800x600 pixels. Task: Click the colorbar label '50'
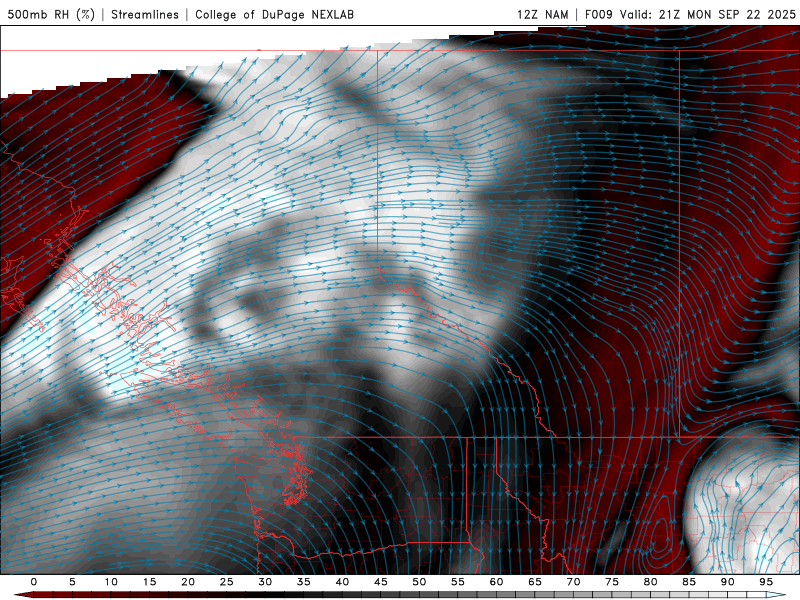pyautogui.click(x=419, y=582)
